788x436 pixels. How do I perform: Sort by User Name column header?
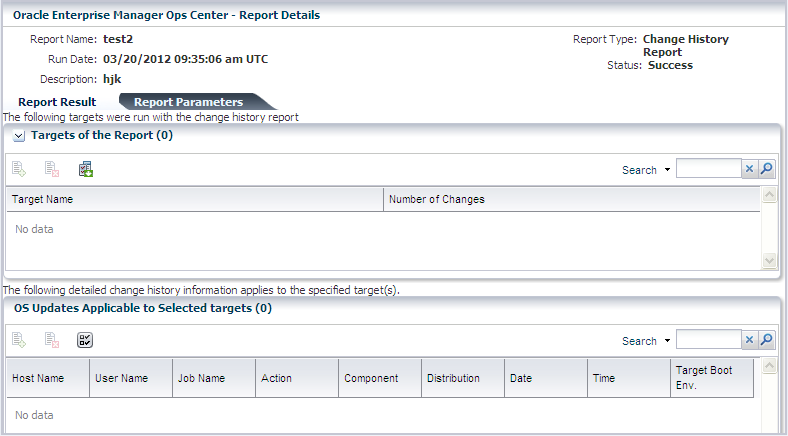pyautogui.click(x=131, y=378)
